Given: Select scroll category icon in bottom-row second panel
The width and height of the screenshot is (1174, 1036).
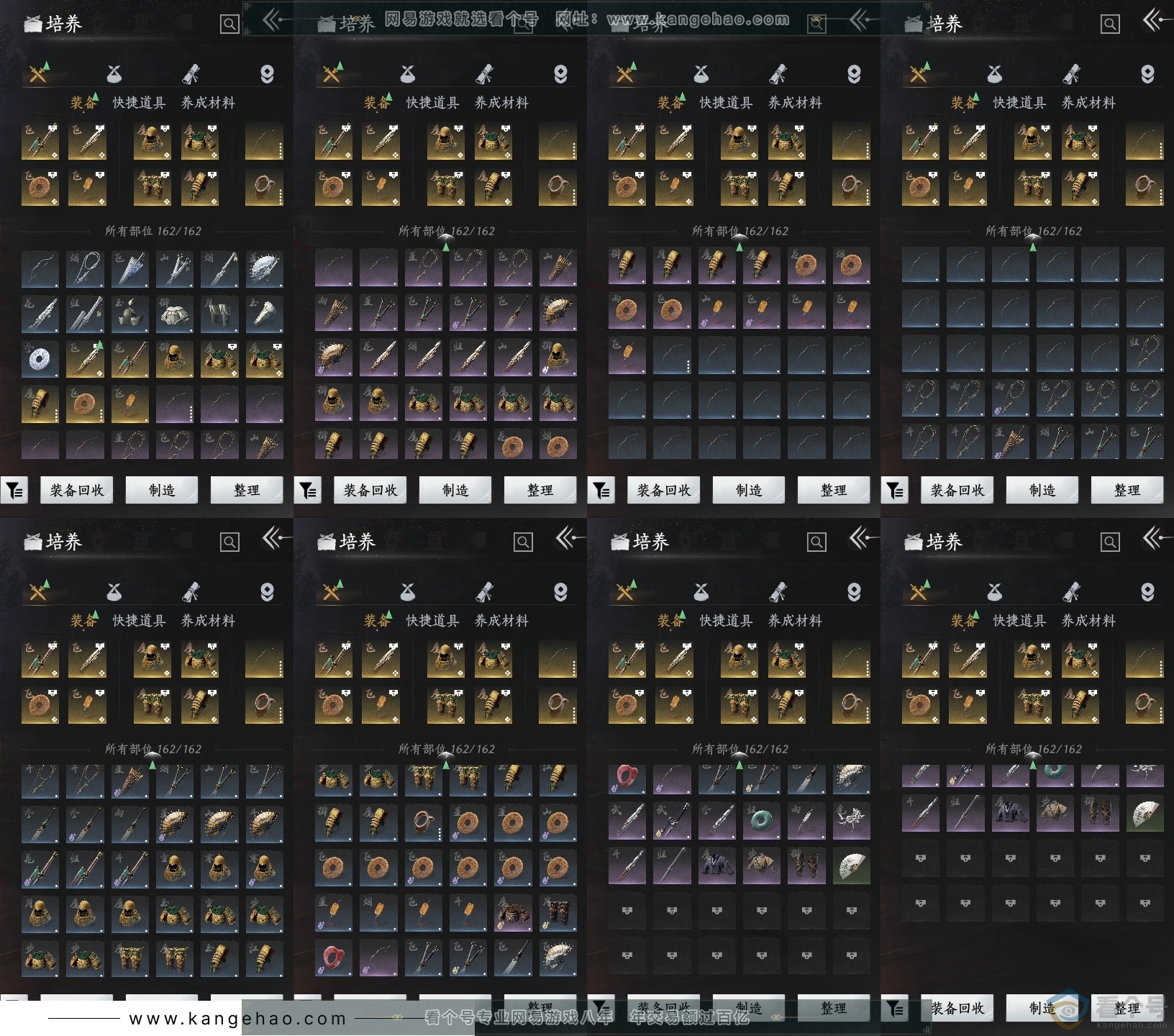Looking at the screenshot, I should pos(484,591).
